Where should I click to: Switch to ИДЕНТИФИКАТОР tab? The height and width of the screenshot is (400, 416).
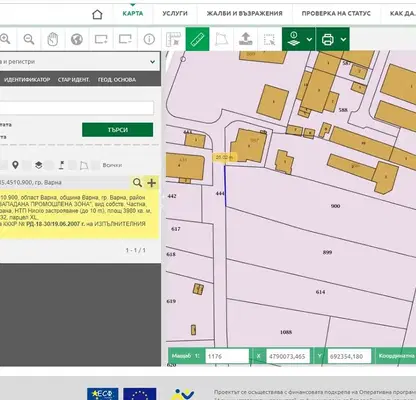27,80
